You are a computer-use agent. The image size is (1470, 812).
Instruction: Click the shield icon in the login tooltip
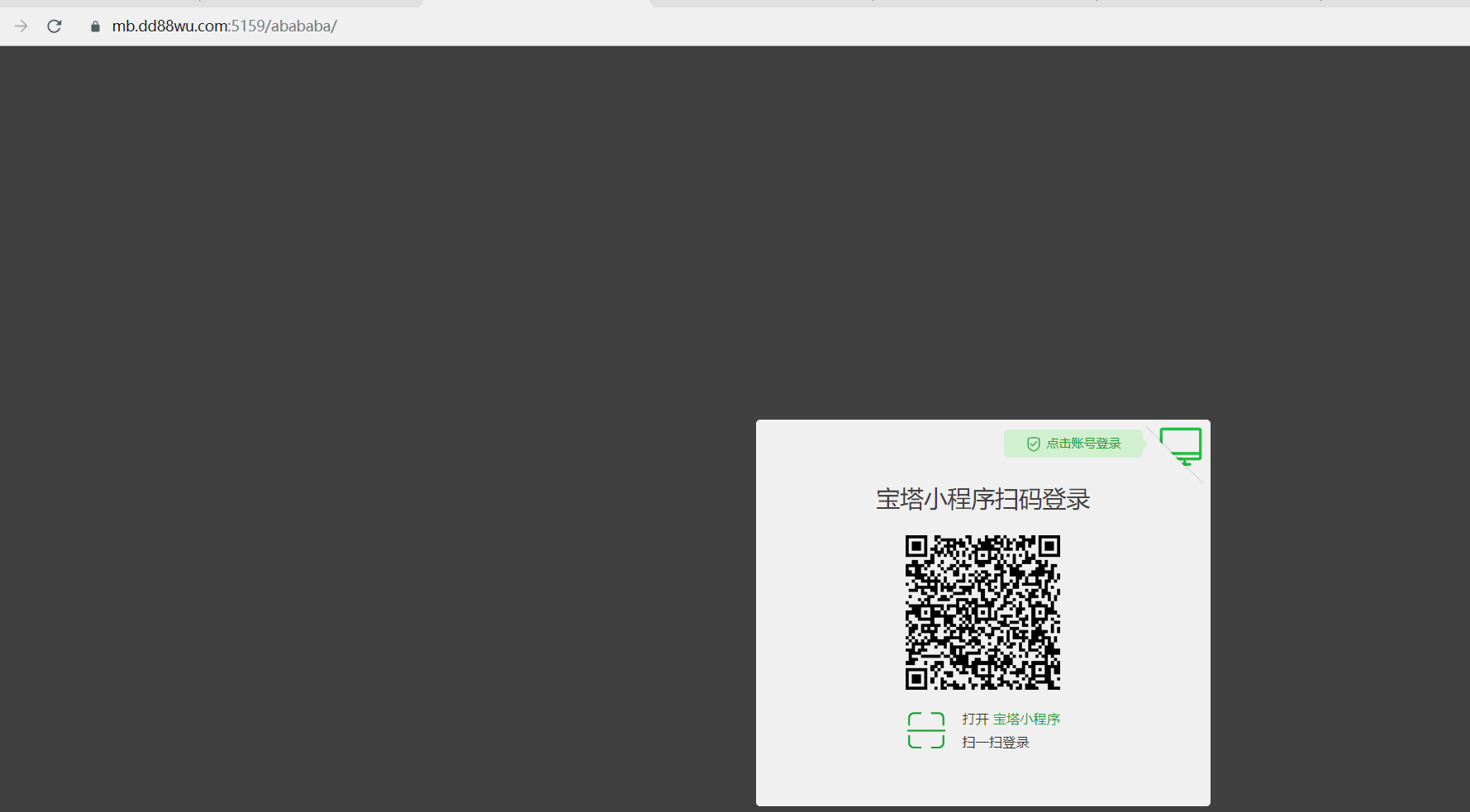[1033, 444]
